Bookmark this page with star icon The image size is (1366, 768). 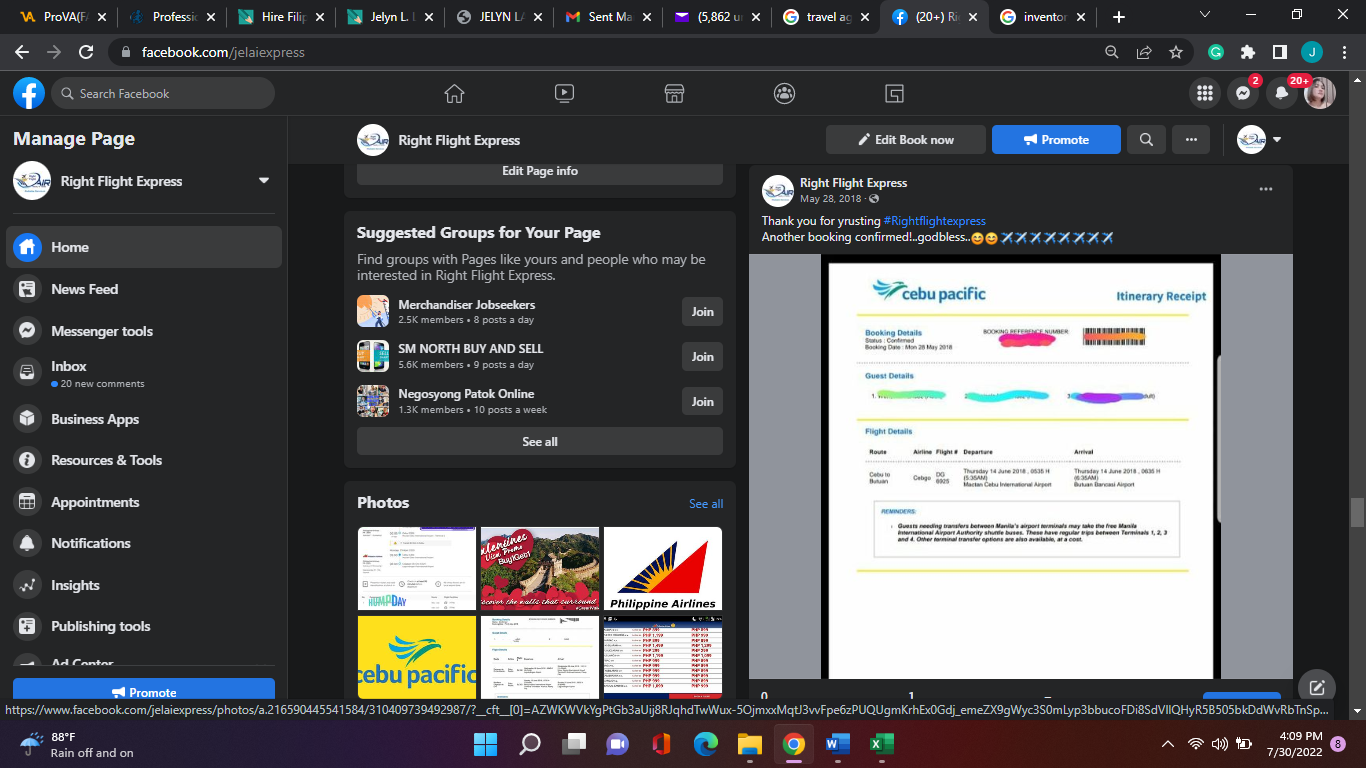pyautogui.click(x=1176, y=52)
